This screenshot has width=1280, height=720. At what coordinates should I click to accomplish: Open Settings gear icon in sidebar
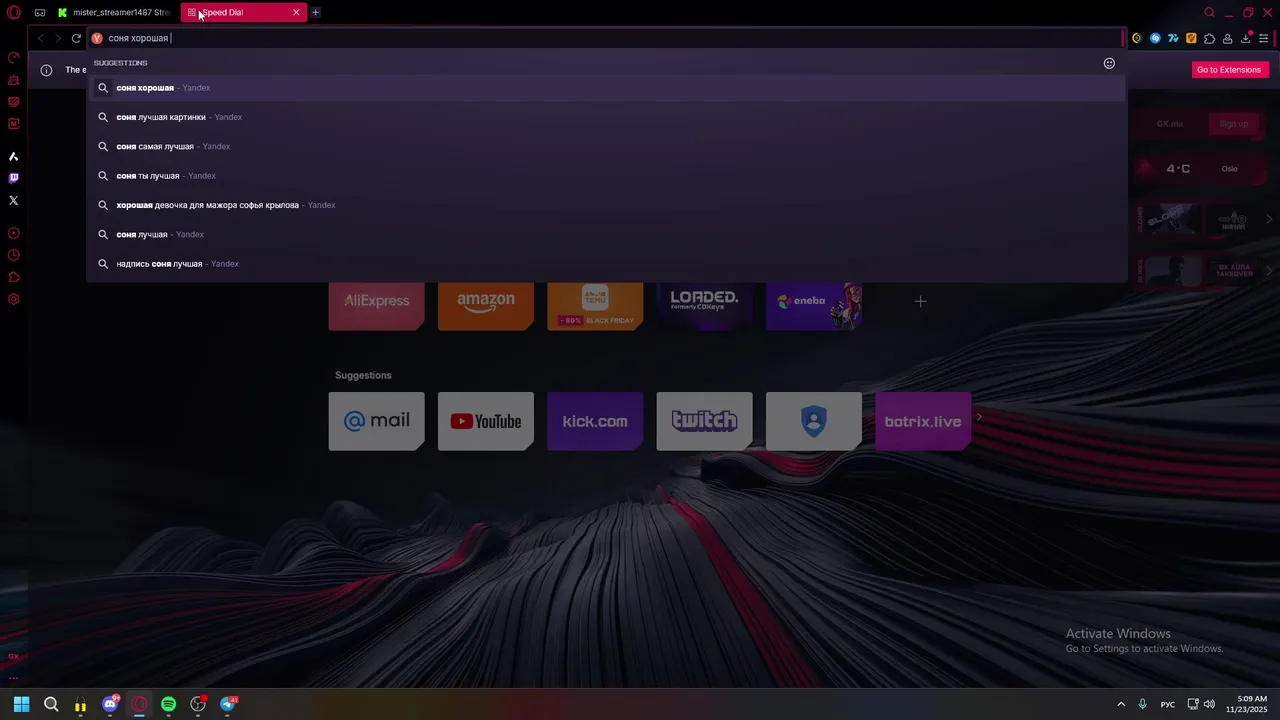(x=14, y=299)
